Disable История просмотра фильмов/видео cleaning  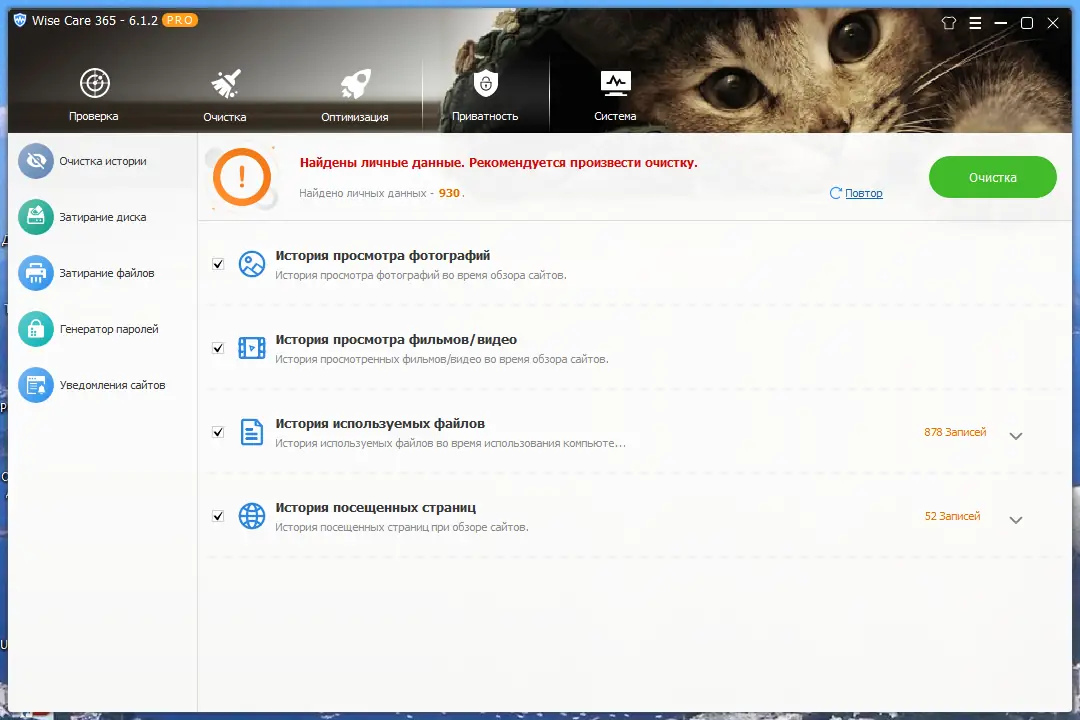coord(218,348)
